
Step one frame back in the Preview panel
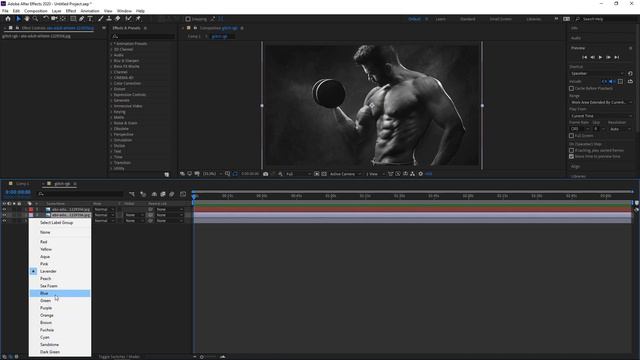593,58
